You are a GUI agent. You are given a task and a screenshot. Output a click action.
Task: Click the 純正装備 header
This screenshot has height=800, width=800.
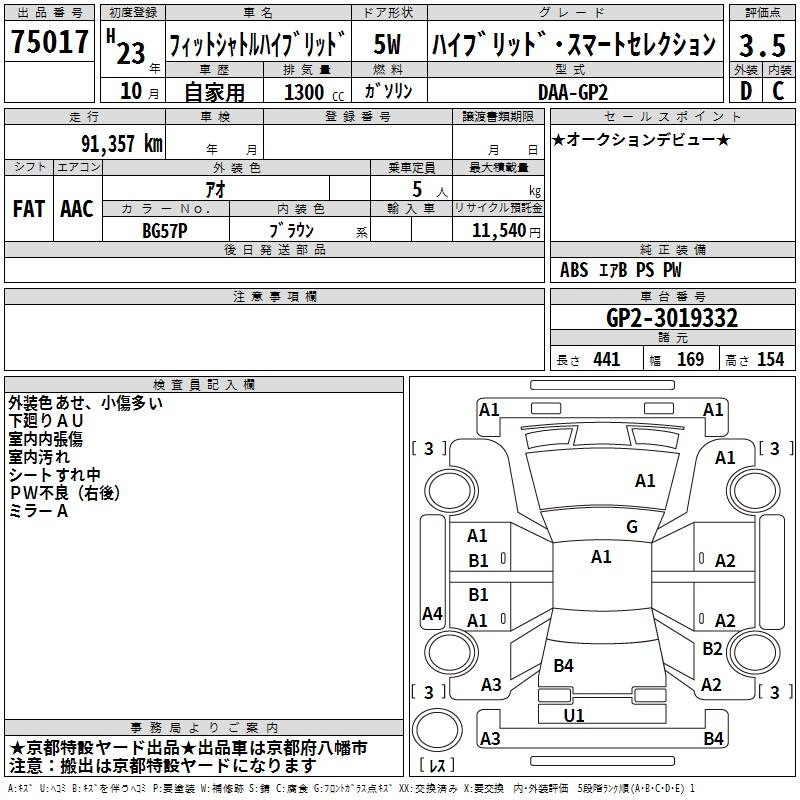click(x=672, y=249)
